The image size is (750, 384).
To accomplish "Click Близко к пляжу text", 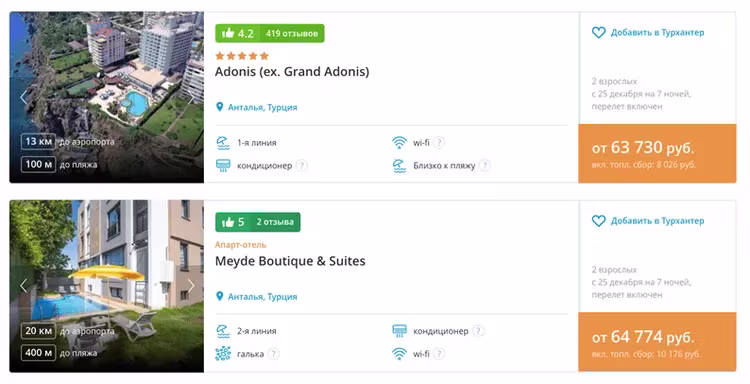I will pyautogui.click(x=444, y=165).
